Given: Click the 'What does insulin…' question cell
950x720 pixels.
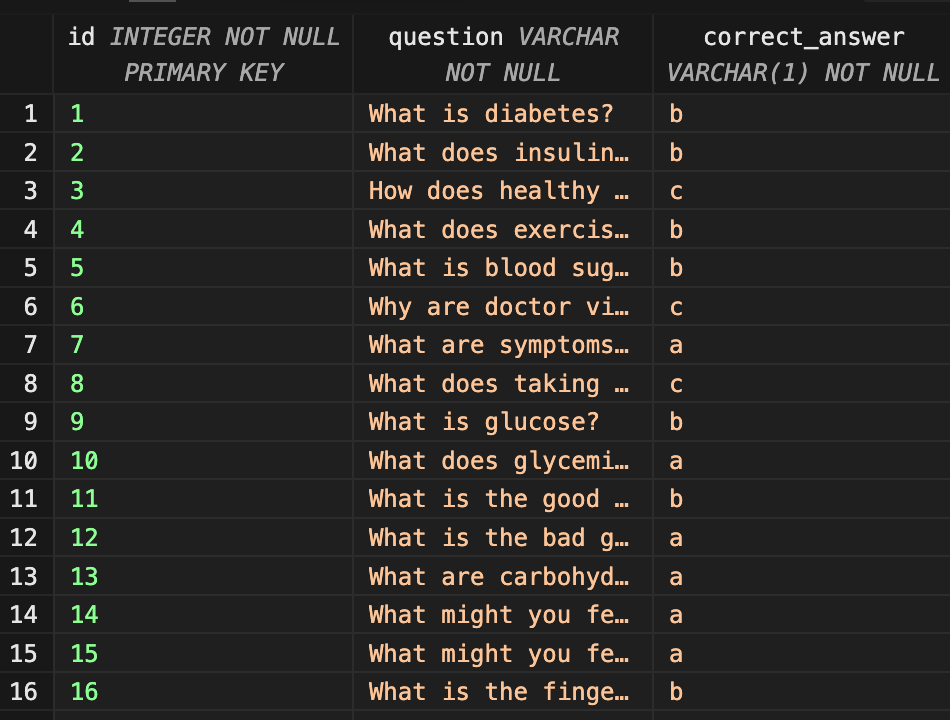Looking at the screenshot, I should point(503,152).
